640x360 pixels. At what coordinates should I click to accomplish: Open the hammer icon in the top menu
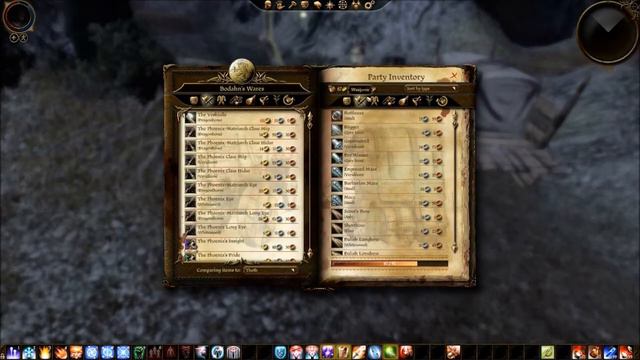(x=293, y=5)
